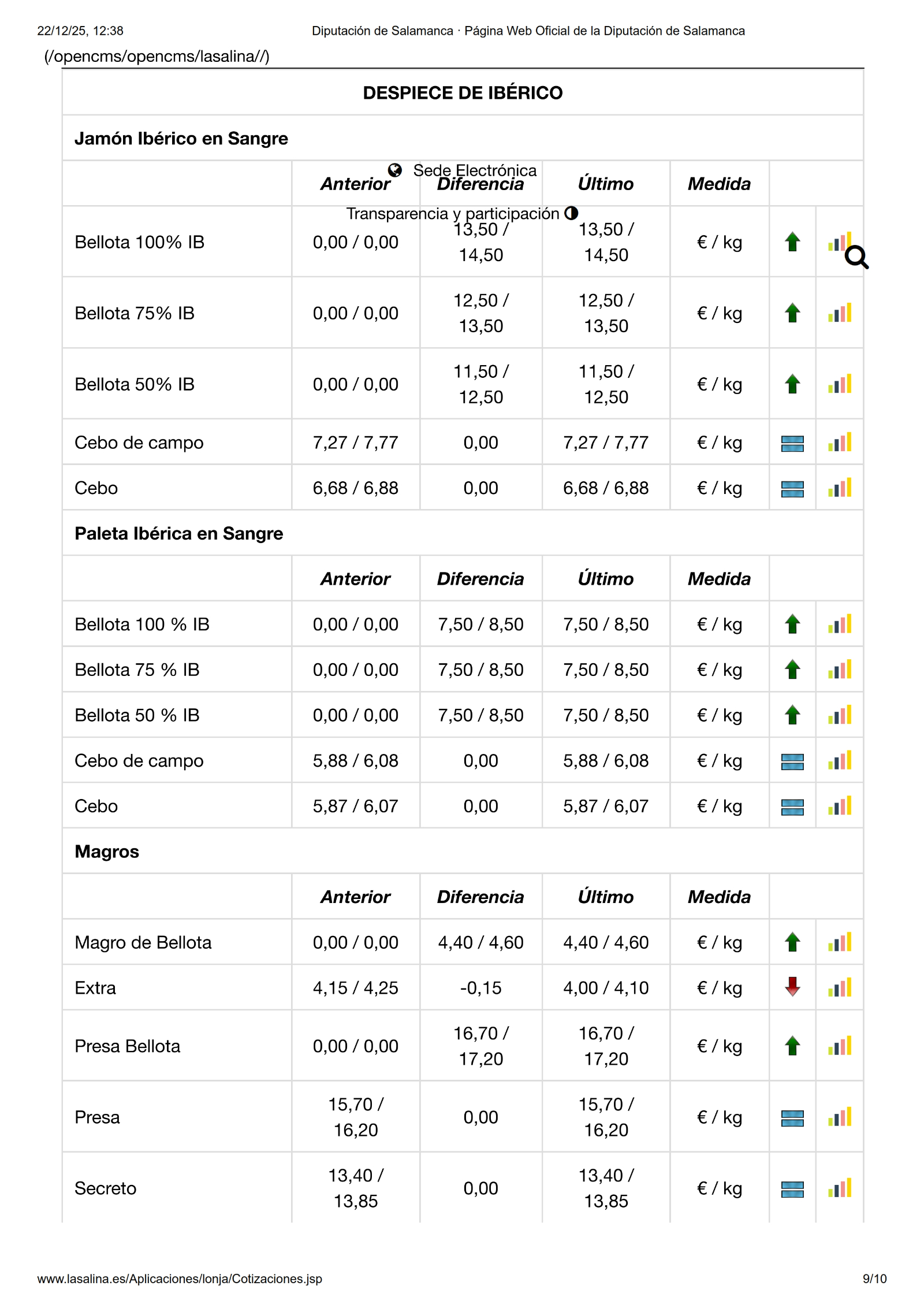Viewport: 924px width, 1308px height.
Task: Open the magnifier search icon
Action: 856,257
